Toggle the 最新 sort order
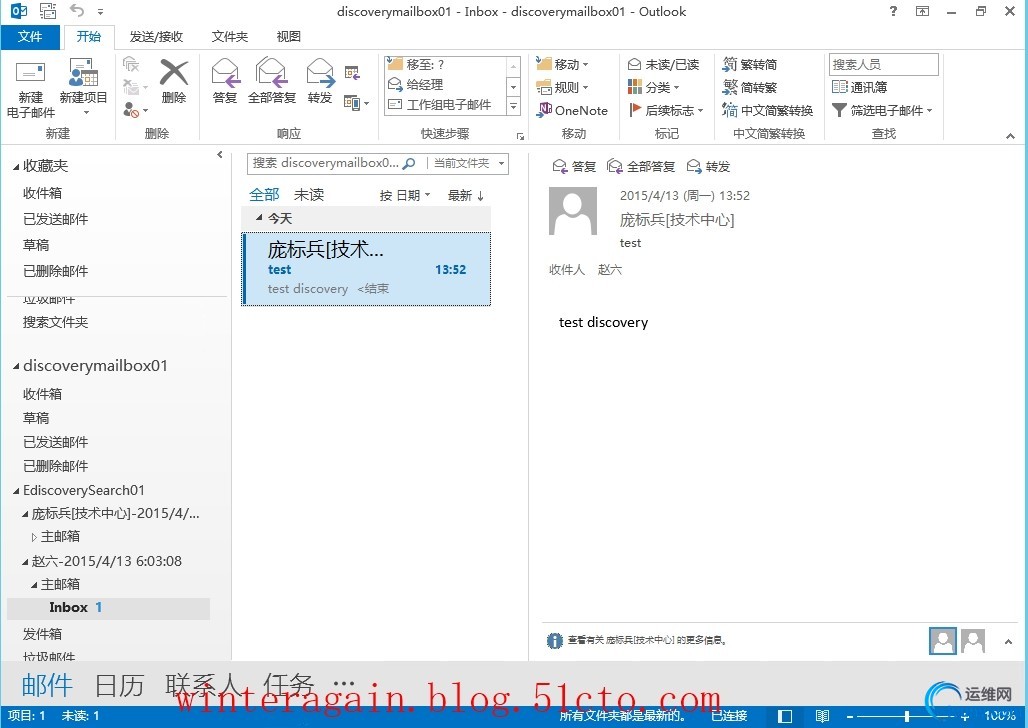This screenshot has height=728, width=1028. (465, 195)
